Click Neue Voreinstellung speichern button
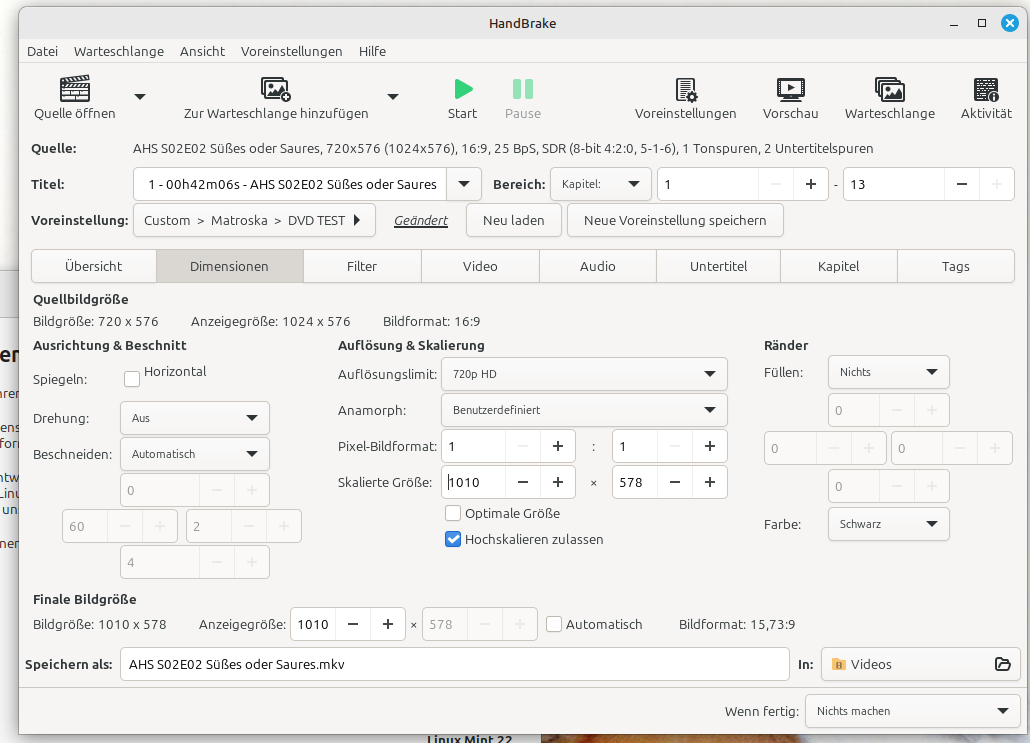Viewport: 1030px width, 743px height. [675, 220]
